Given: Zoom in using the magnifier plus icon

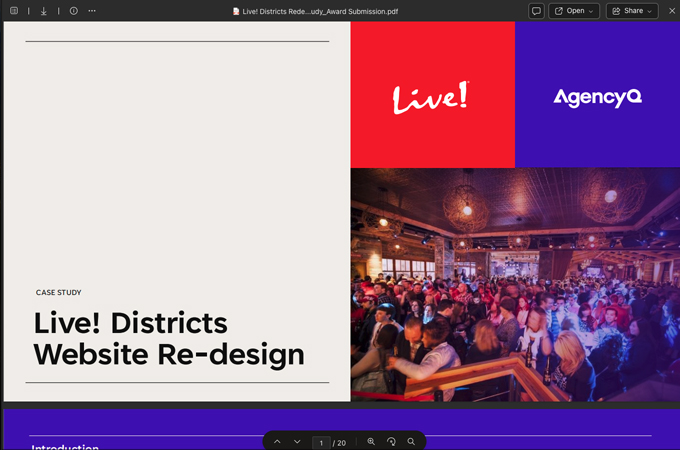Looking at the screenshot, I should (x=371, y=441).
